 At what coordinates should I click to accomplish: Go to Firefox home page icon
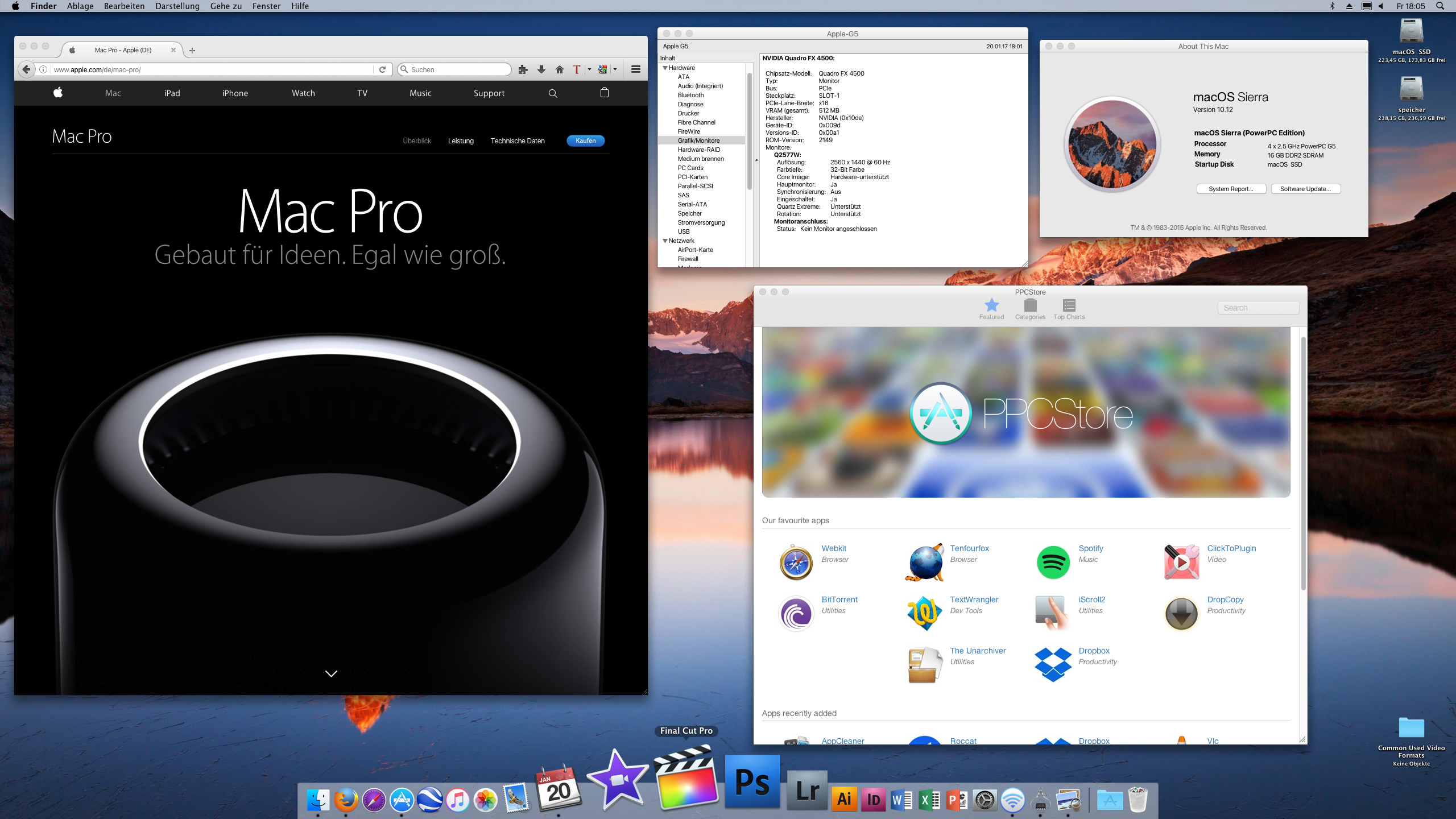coord(560,69)
